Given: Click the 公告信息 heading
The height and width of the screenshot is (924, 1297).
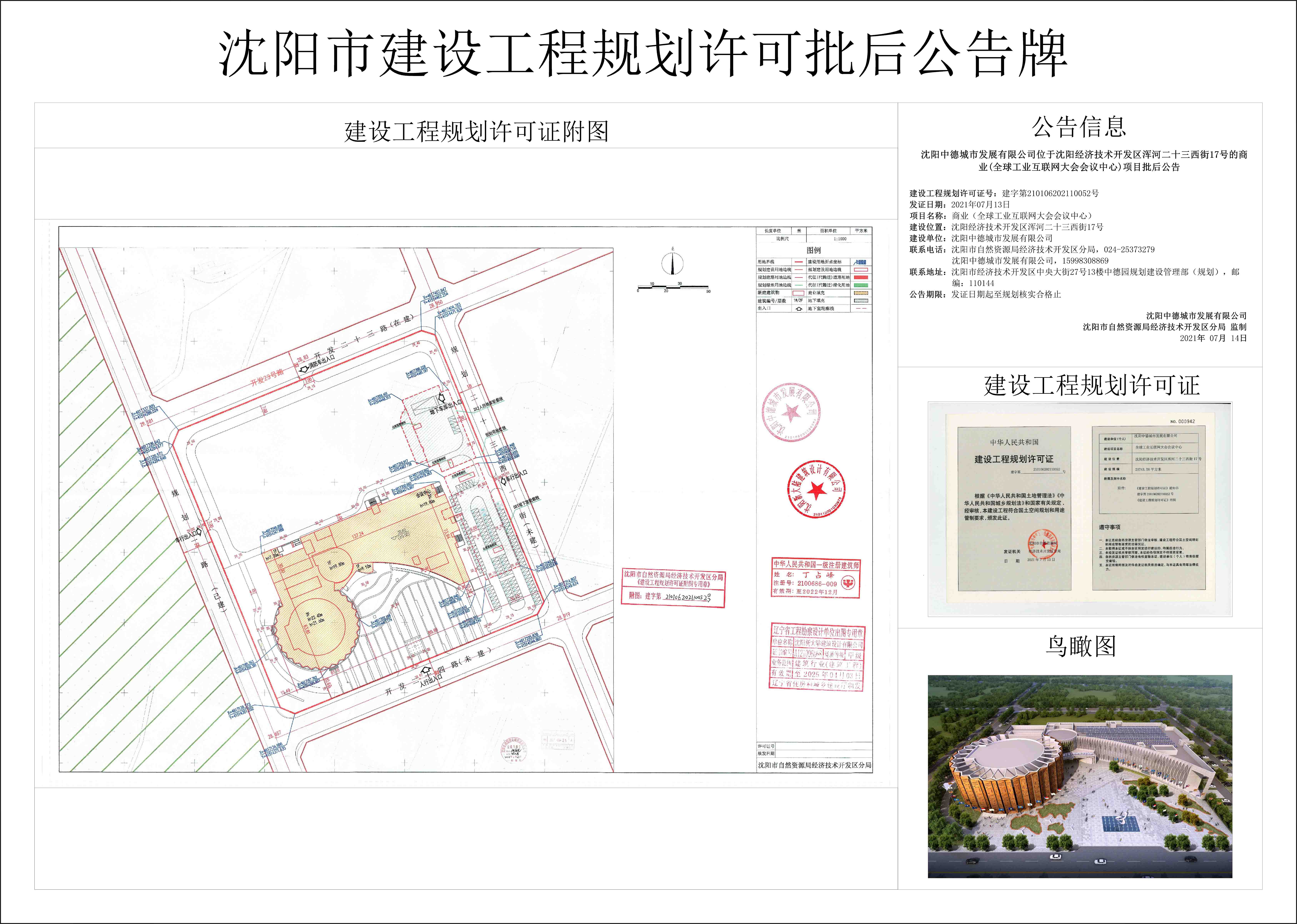Looking at the screenshot, I should click(1079, 126).
